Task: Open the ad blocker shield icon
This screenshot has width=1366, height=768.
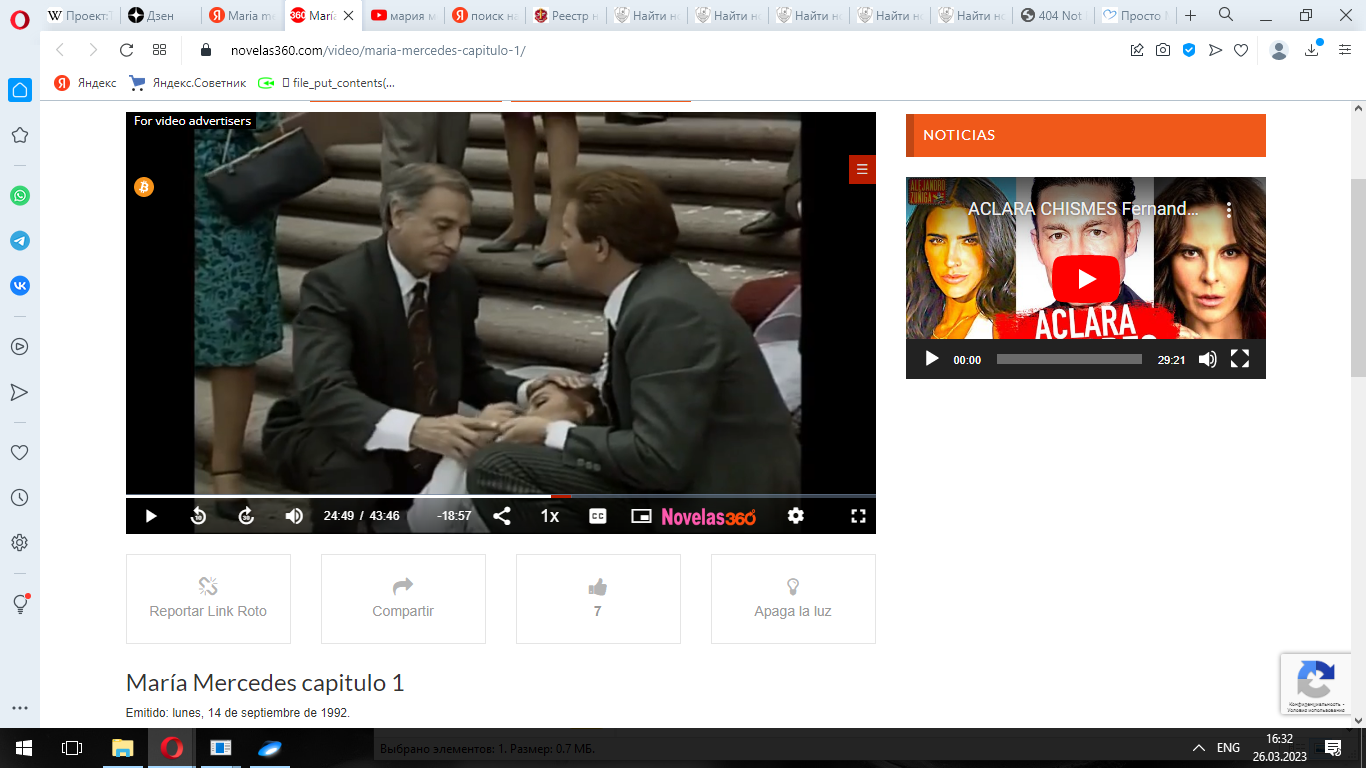Action: pyautogui.click(x=1189, y=50)
